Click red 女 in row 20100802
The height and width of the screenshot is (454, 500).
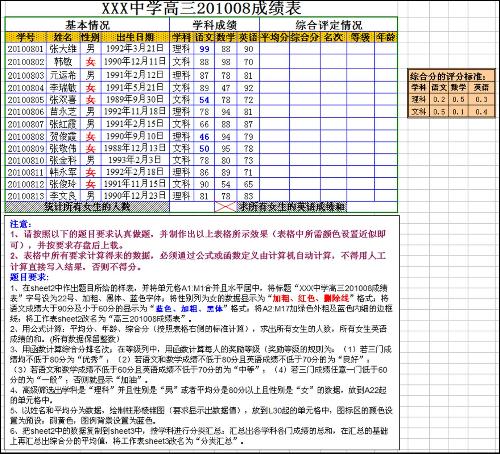coord(90,62)
